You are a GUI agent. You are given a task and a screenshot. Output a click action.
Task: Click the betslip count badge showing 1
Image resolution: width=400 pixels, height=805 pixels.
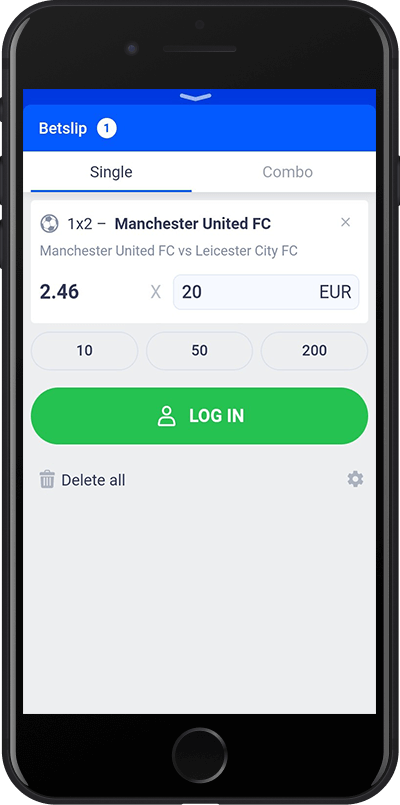click(107, 128)
